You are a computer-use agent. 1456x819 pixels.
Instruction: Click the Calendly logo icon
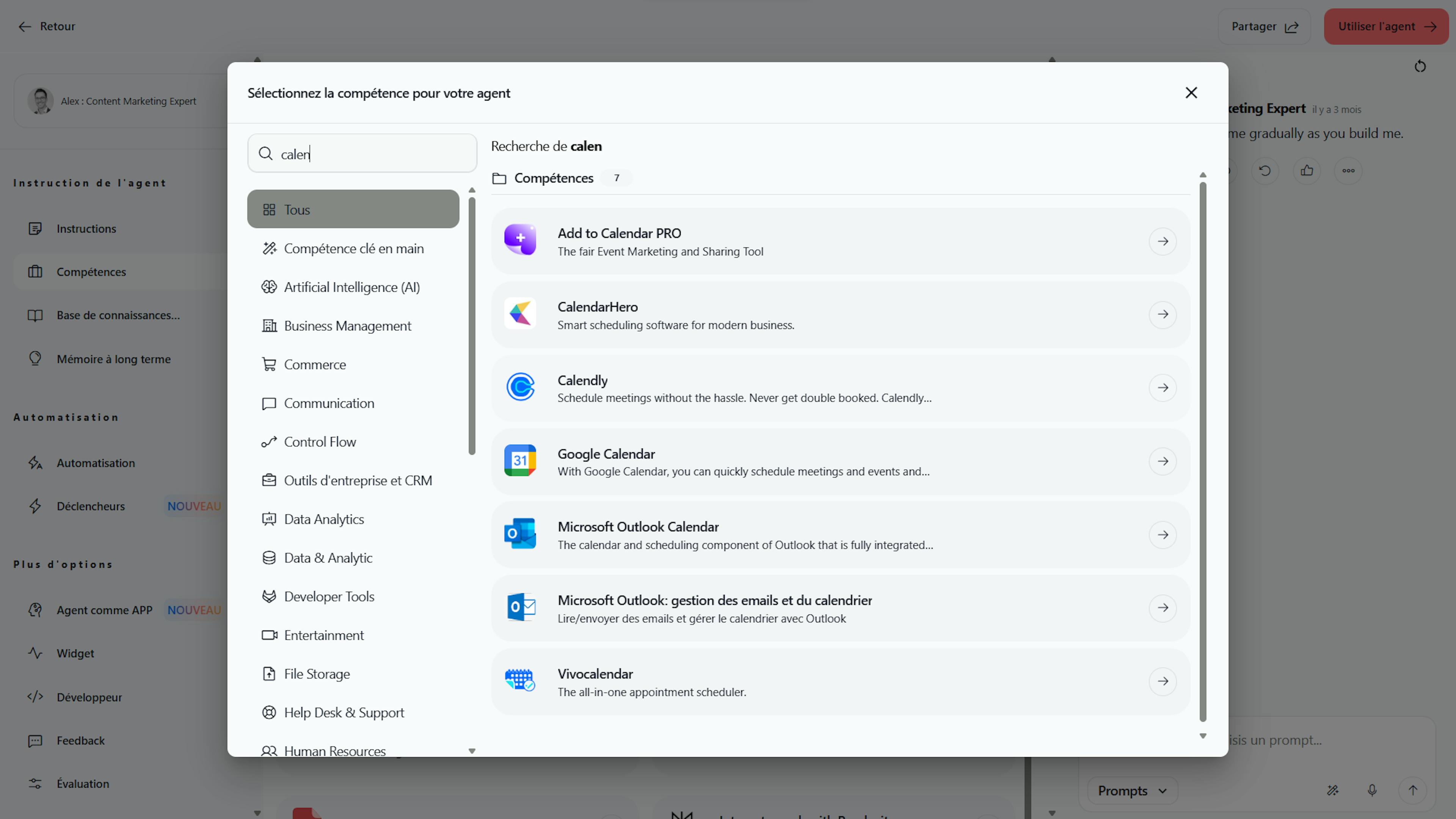click(520, 387)
